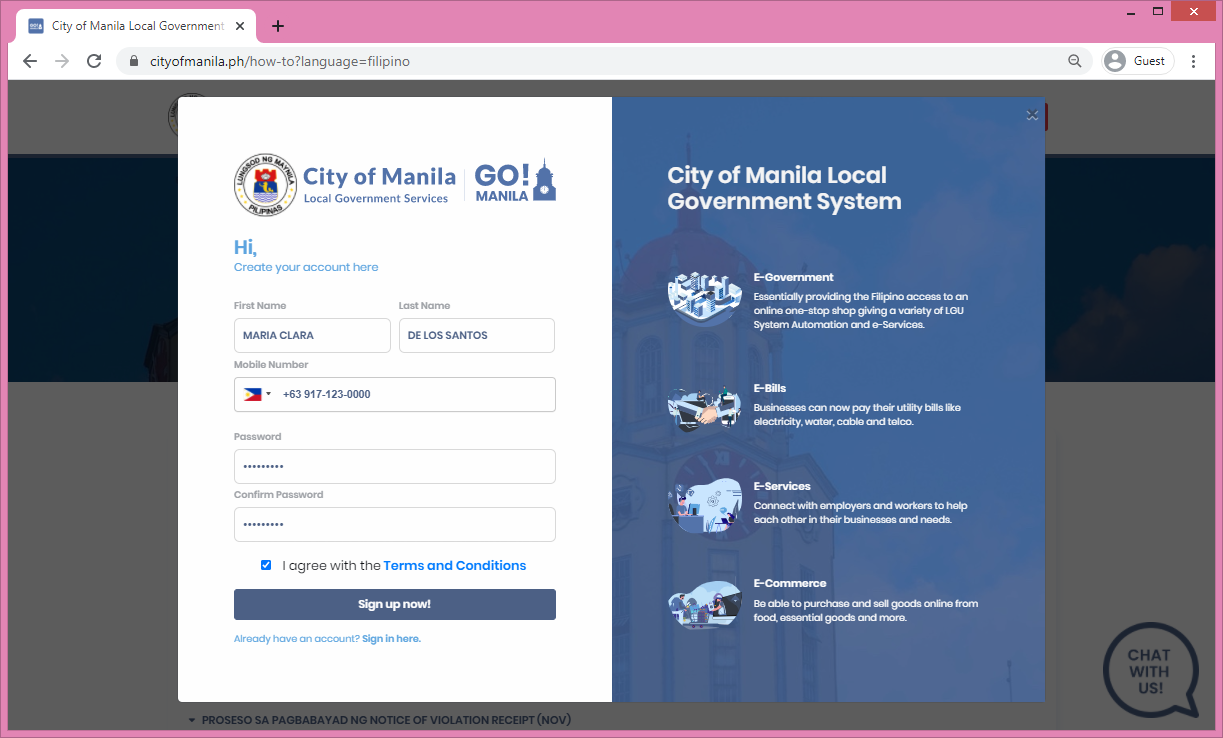Click the City of Manila Local Government System title
The width and height of the screenshot is (1223, 738).
point(785,188)
